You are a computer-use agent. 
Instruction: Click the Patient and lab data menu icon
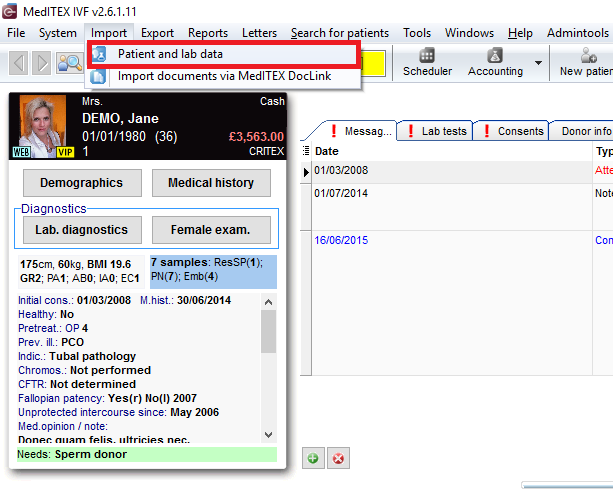(99, 54)
